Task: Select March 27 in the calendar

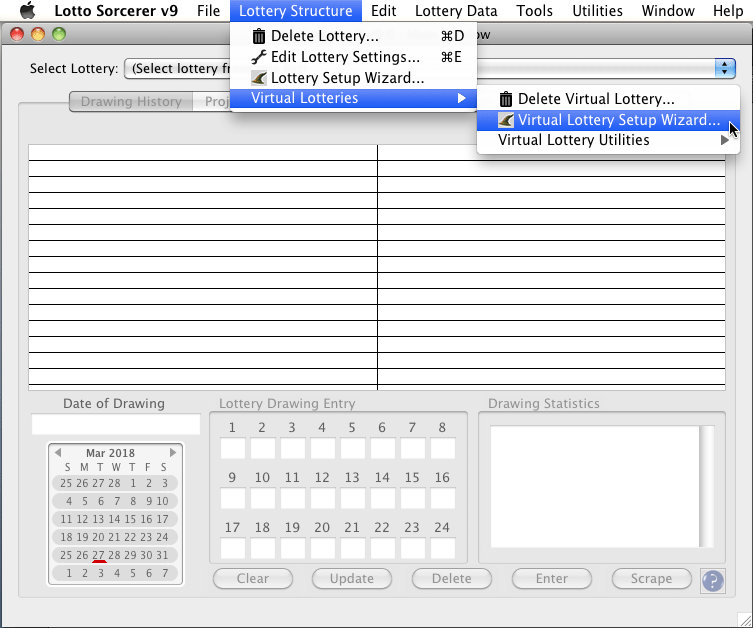Action: pos(98,555)
